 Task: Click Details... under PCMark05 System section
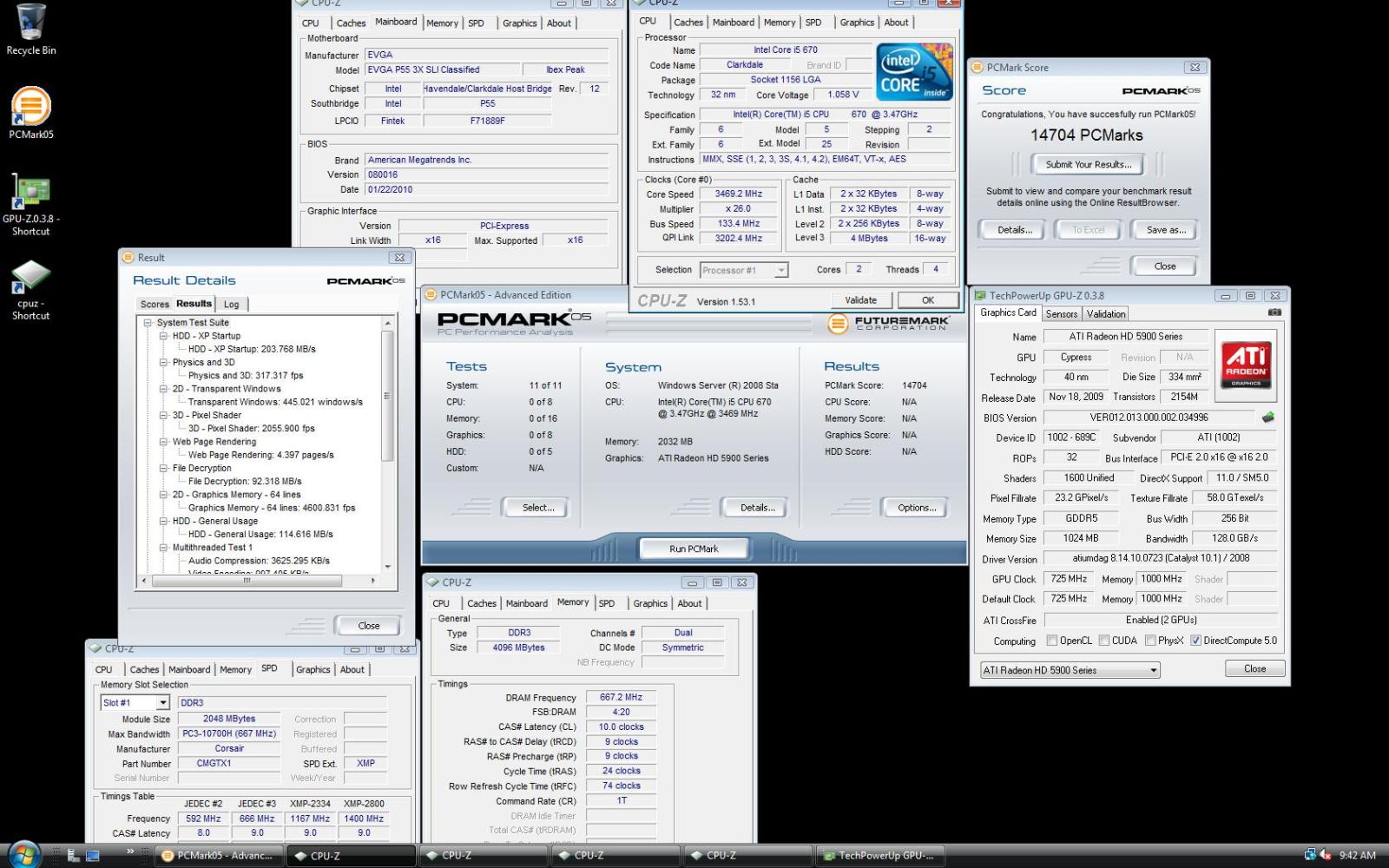click(x=756, y=508)
